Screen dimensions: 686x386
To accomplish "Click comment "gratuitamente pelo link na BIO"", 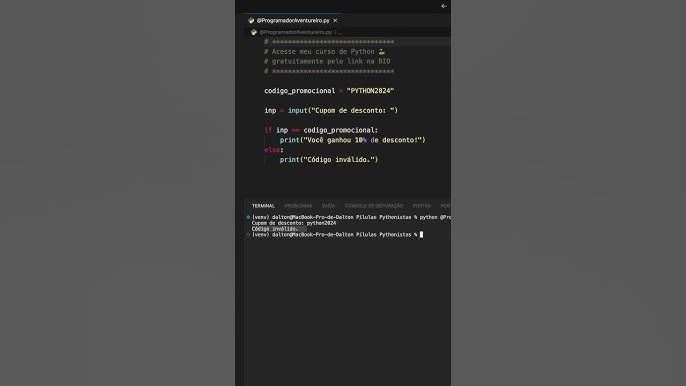I will click(327, 62).
